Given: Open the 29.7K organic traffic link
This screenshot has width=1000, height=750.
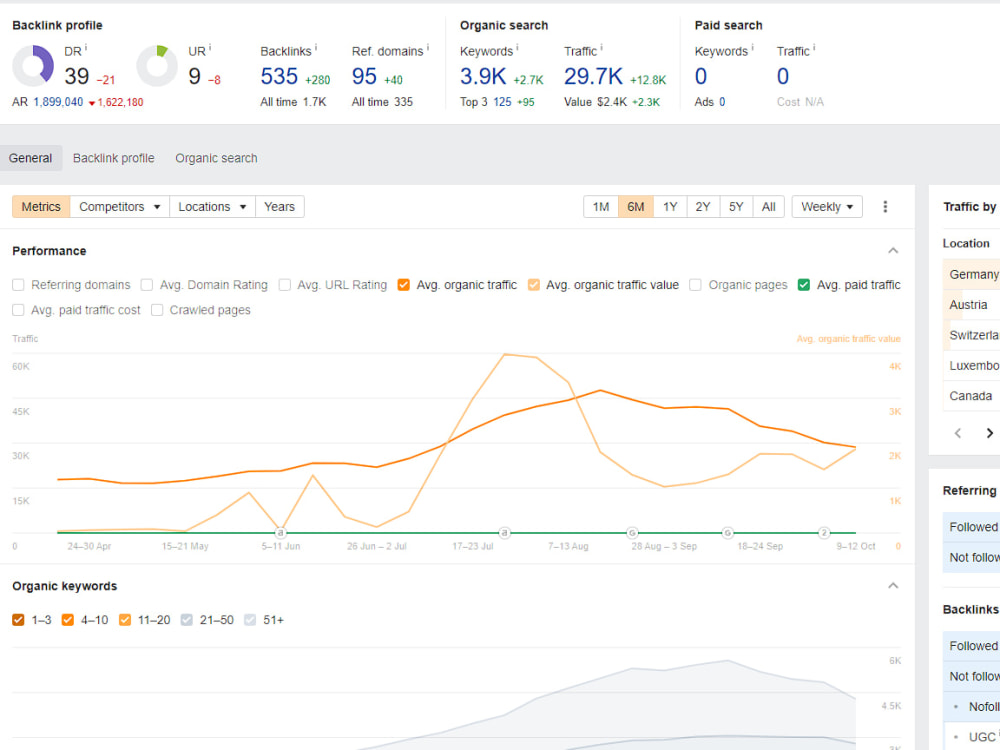Looking at the screenshot, I should (593, 77).
